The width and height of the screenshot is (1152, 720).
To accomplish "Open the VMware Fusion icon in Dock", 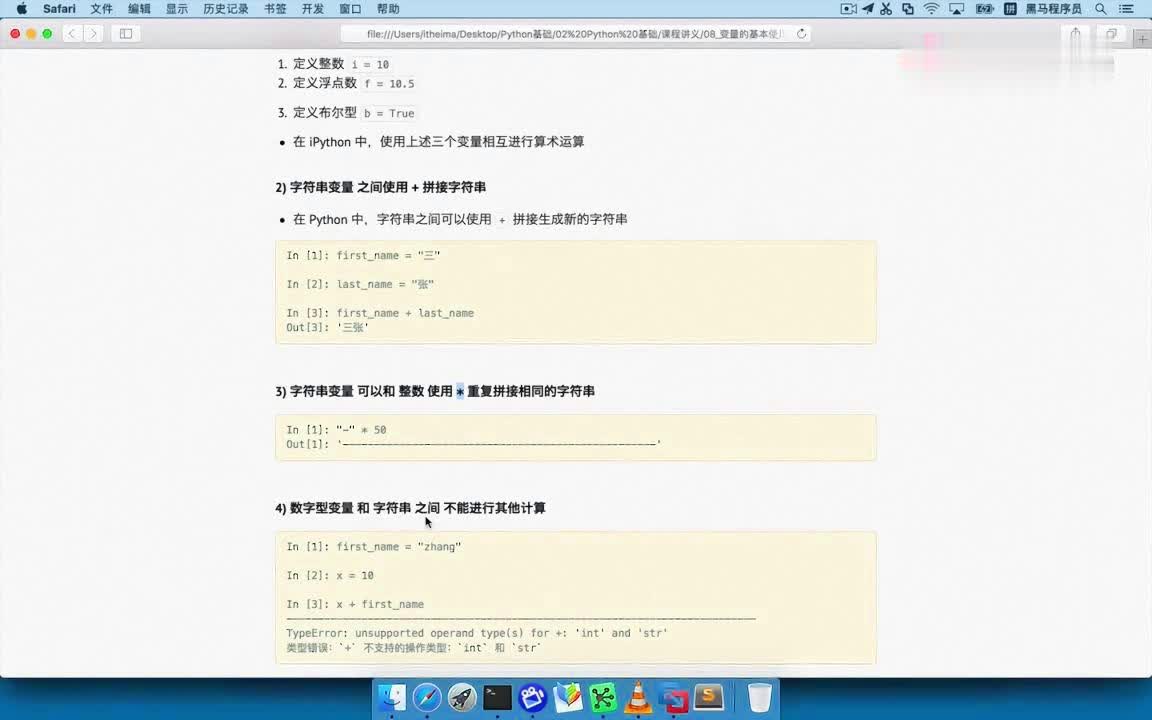I will [x=673, y=697].
